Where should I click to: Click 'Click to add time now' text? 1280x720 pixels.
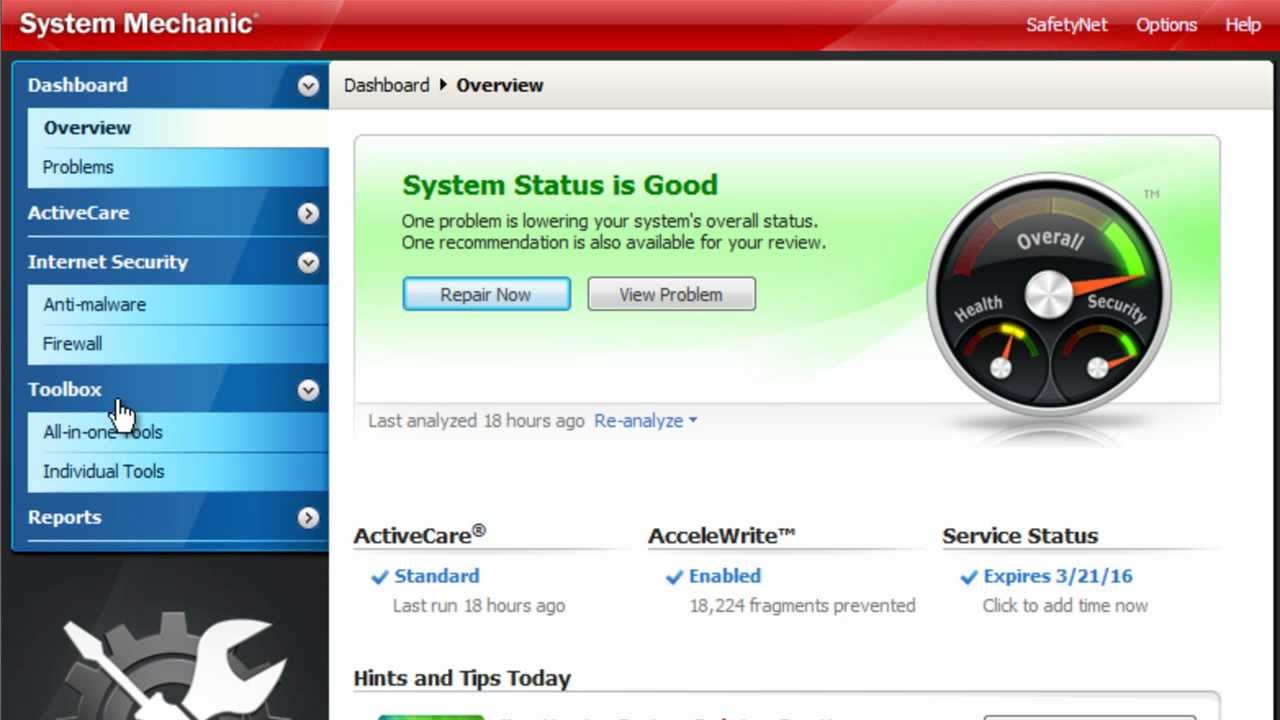[x=1065, y=605]
